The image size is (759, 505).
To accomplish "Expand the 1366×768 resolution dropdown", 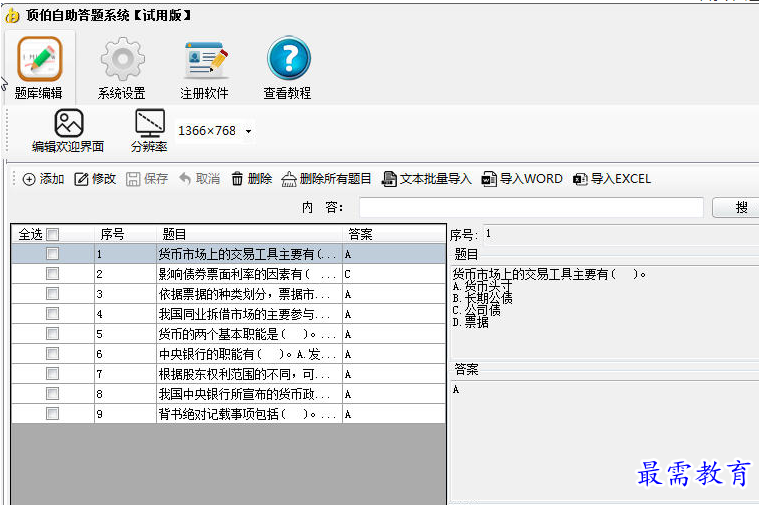I will (248, 131).
